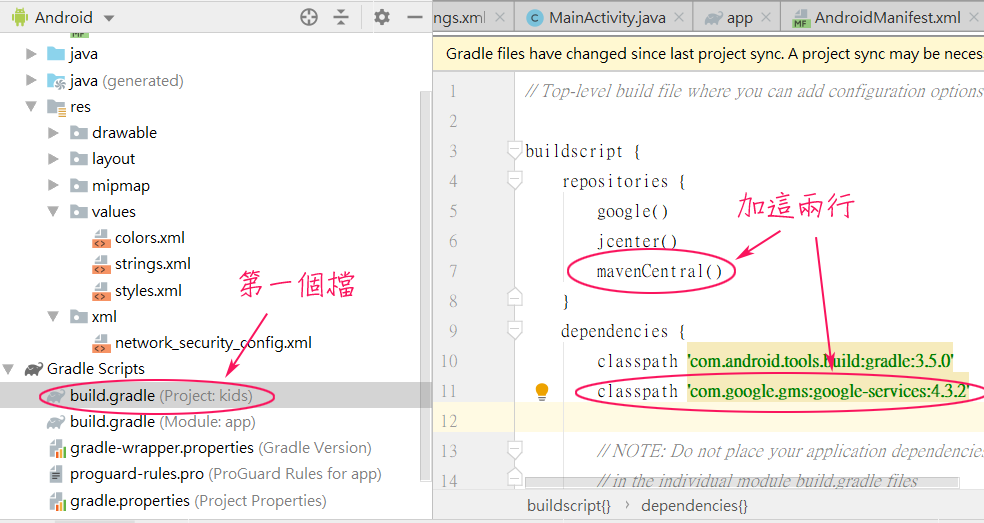Click build.gradle (Module: app) elephant icon
Viewport: 984px width, 523px height.
pos(56,422)
